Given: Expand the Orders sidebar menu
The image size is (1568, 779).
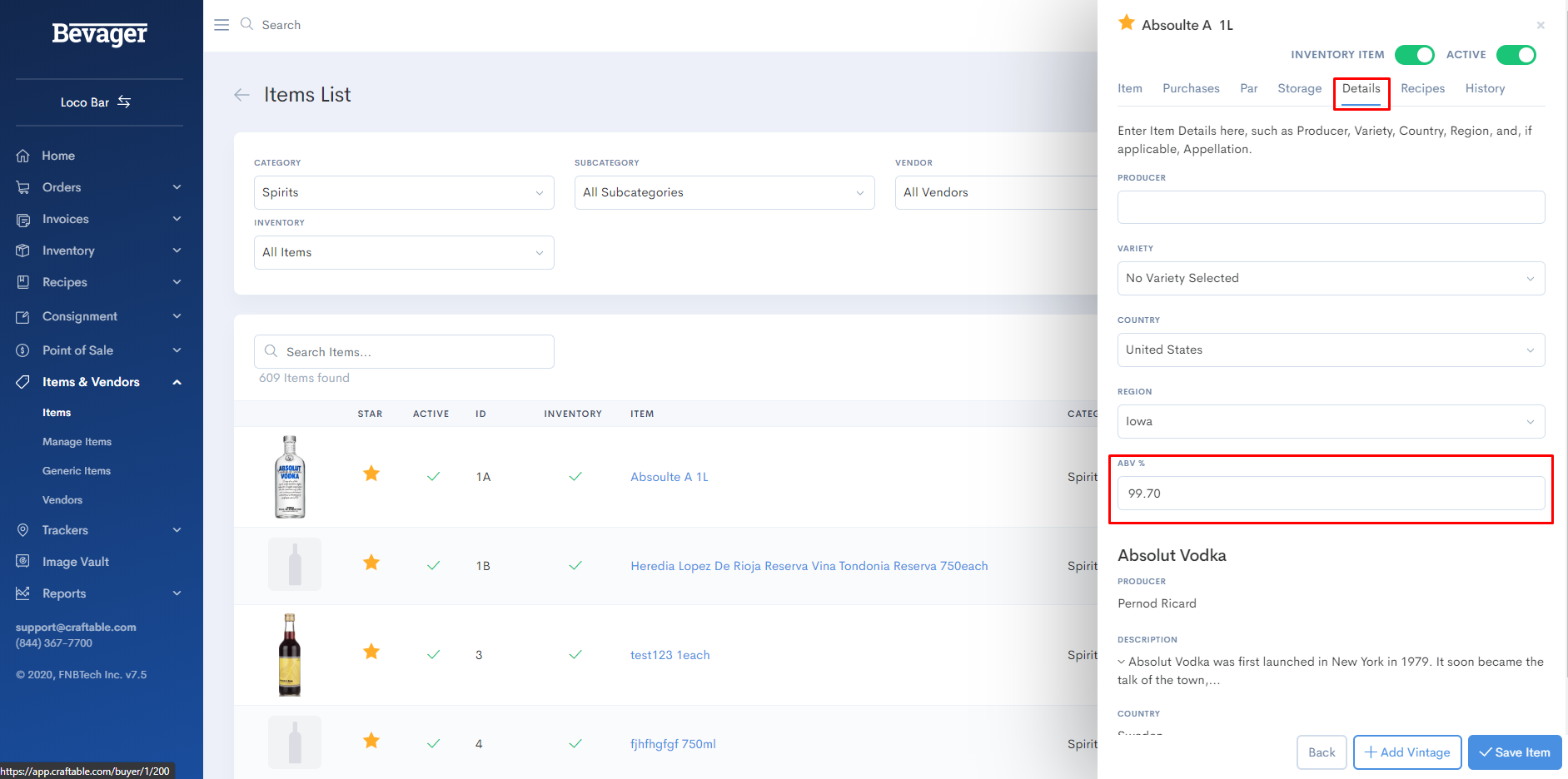Looking at the screenshot, I should 177,187.
